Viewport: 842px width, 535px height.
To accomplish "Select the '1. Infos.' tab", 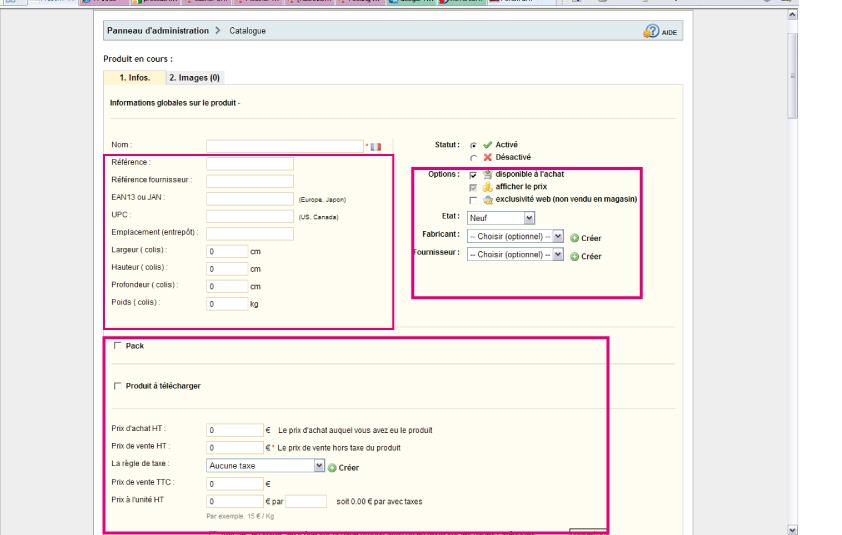I will [x=134, y=77].
